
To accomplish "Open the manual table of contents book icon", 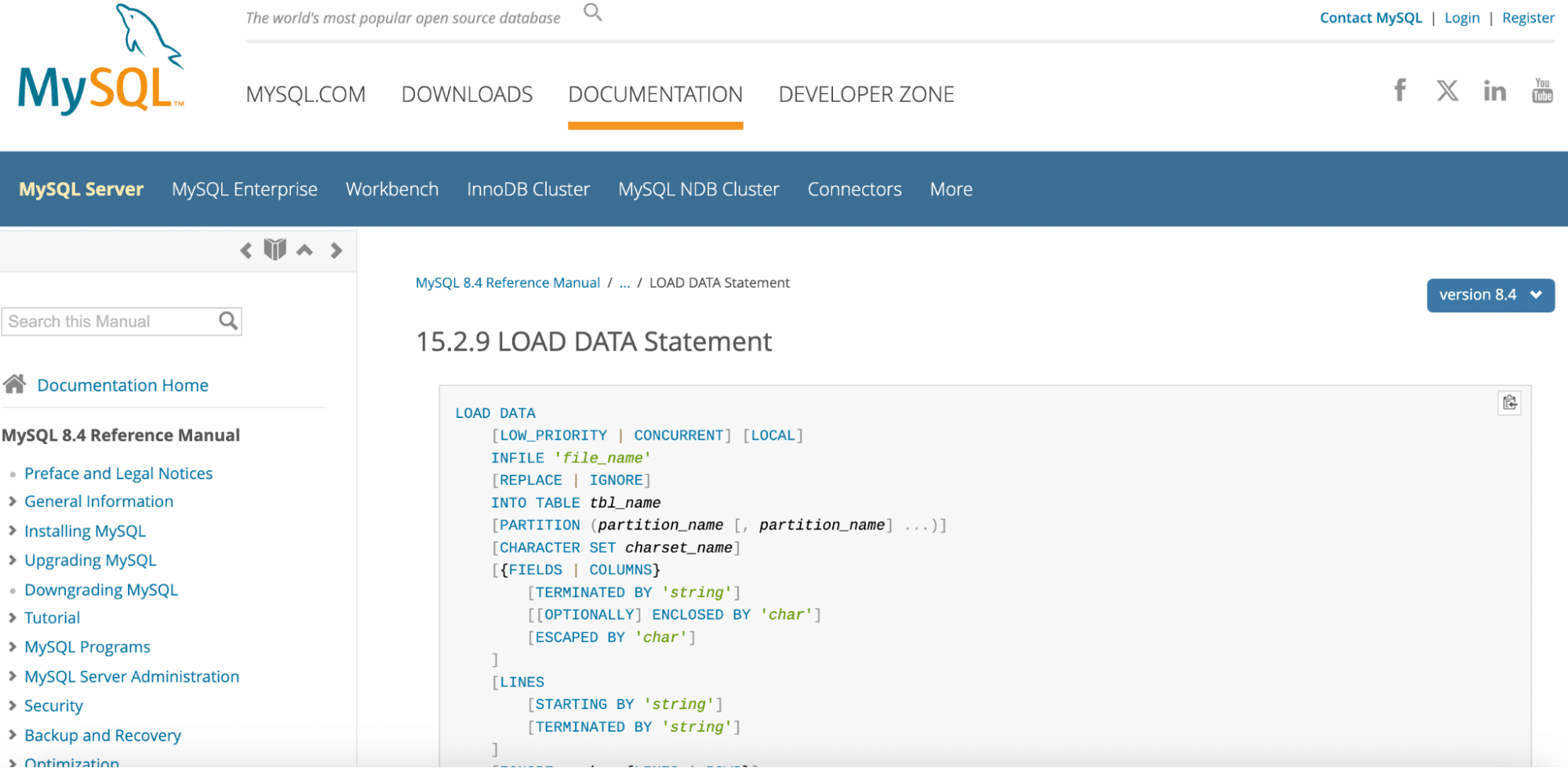I will 275,249.
